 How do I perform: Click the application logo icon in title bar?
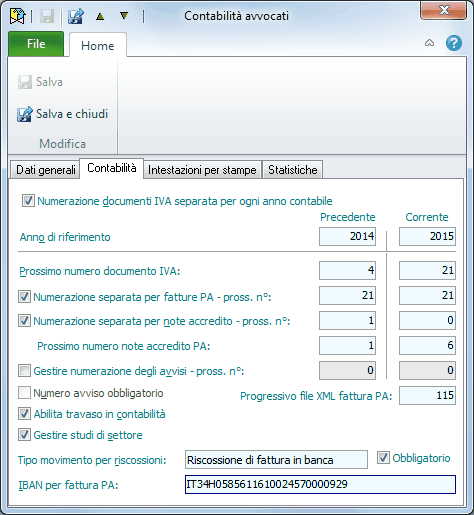tap(18, 16)
